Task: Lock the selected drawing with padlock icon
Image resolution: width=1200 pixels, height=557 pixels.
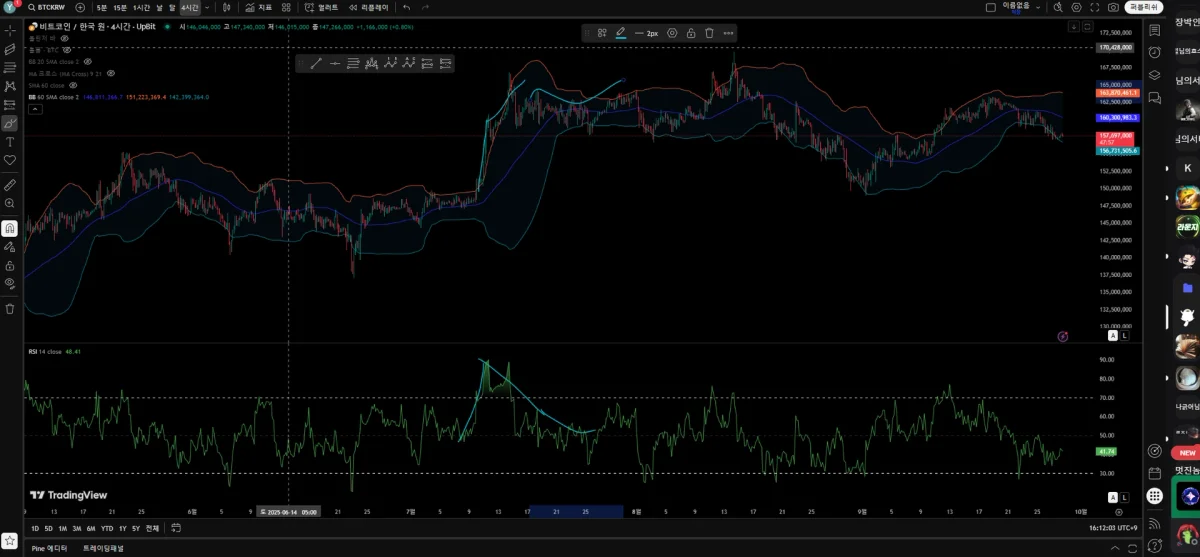Action: tap(691, 33)
